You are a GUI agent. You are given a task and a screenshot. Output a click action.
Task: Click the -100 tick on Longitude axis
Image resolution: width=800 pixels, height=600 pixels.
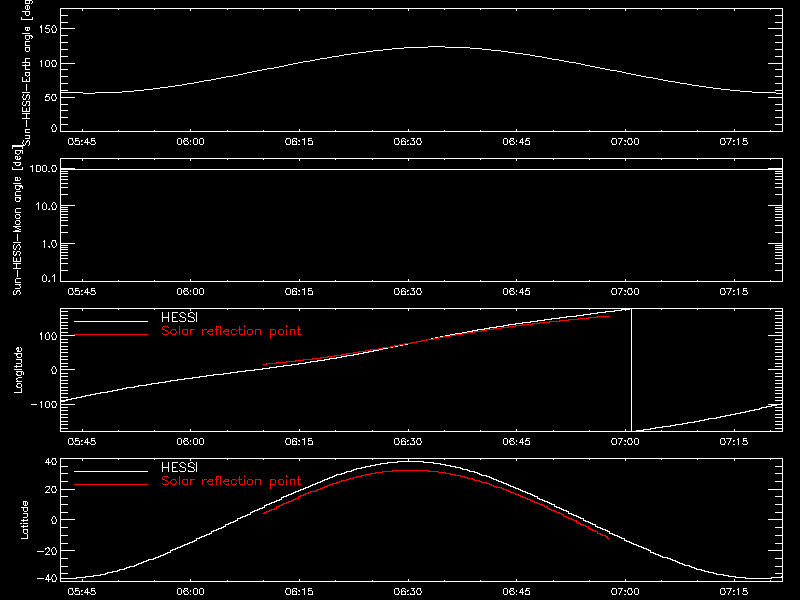[44, 405]
